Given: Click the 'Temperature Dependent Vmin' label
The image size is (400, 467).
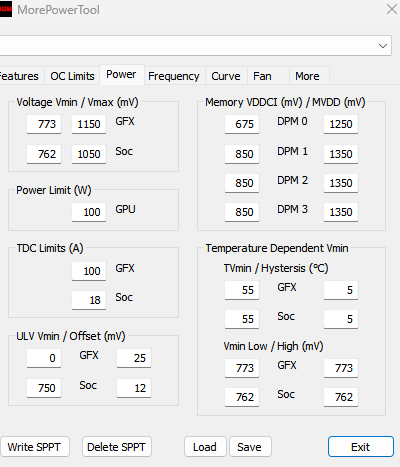Looking at the screenshot, I should coord(277,248).
